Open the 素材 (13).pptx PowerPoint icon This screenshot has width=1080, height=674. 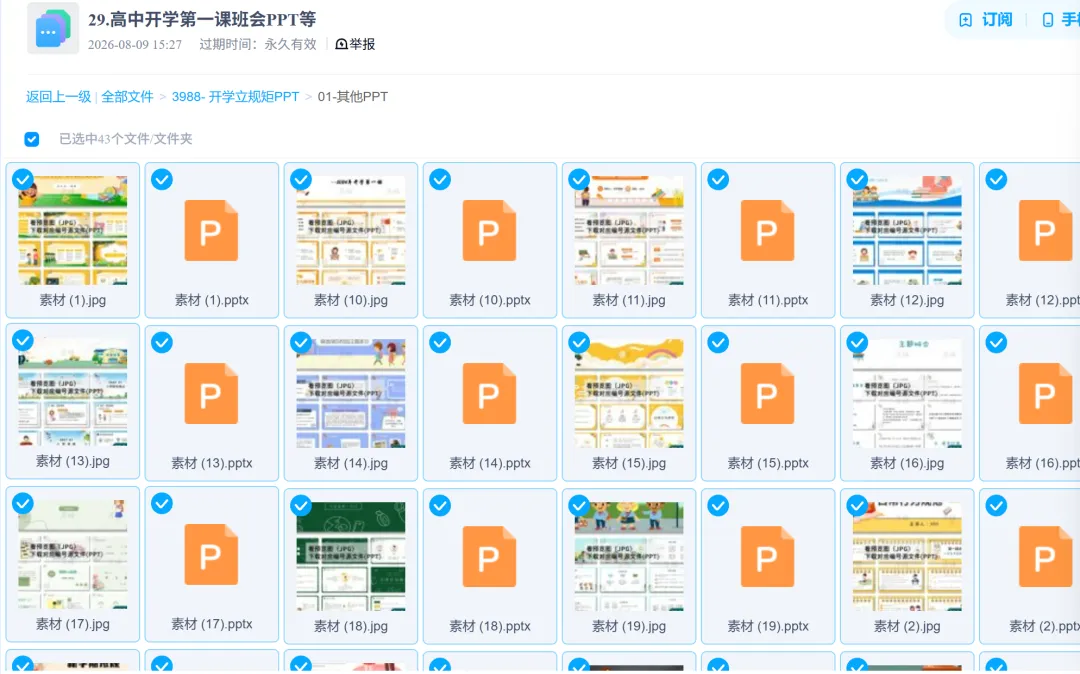point(211,393)
